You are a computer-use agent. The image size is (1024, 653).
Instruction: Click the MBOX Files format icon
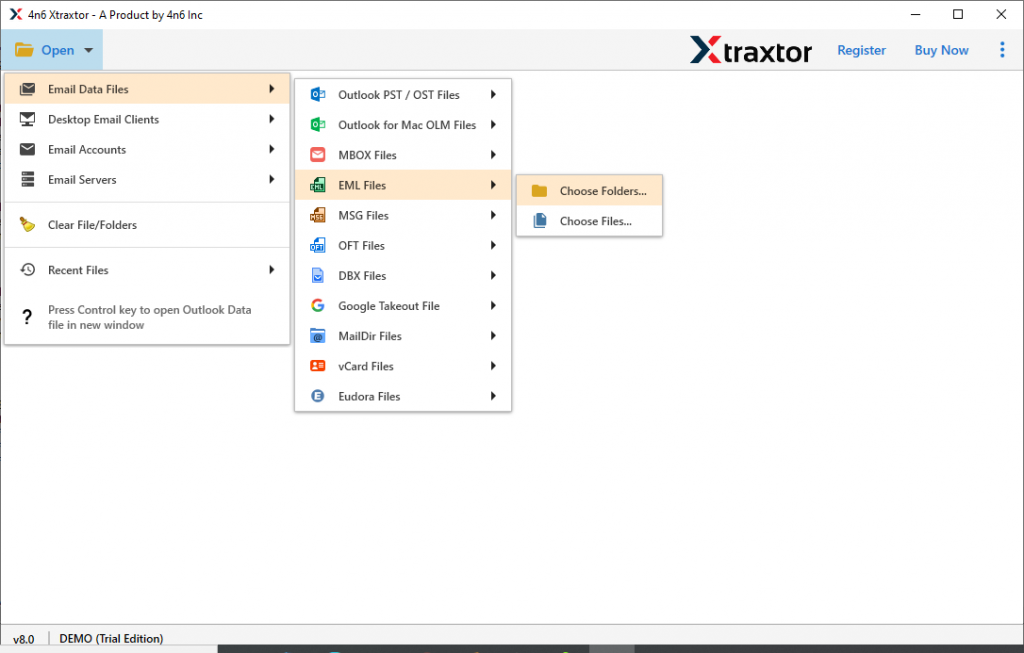click(320, 154)
